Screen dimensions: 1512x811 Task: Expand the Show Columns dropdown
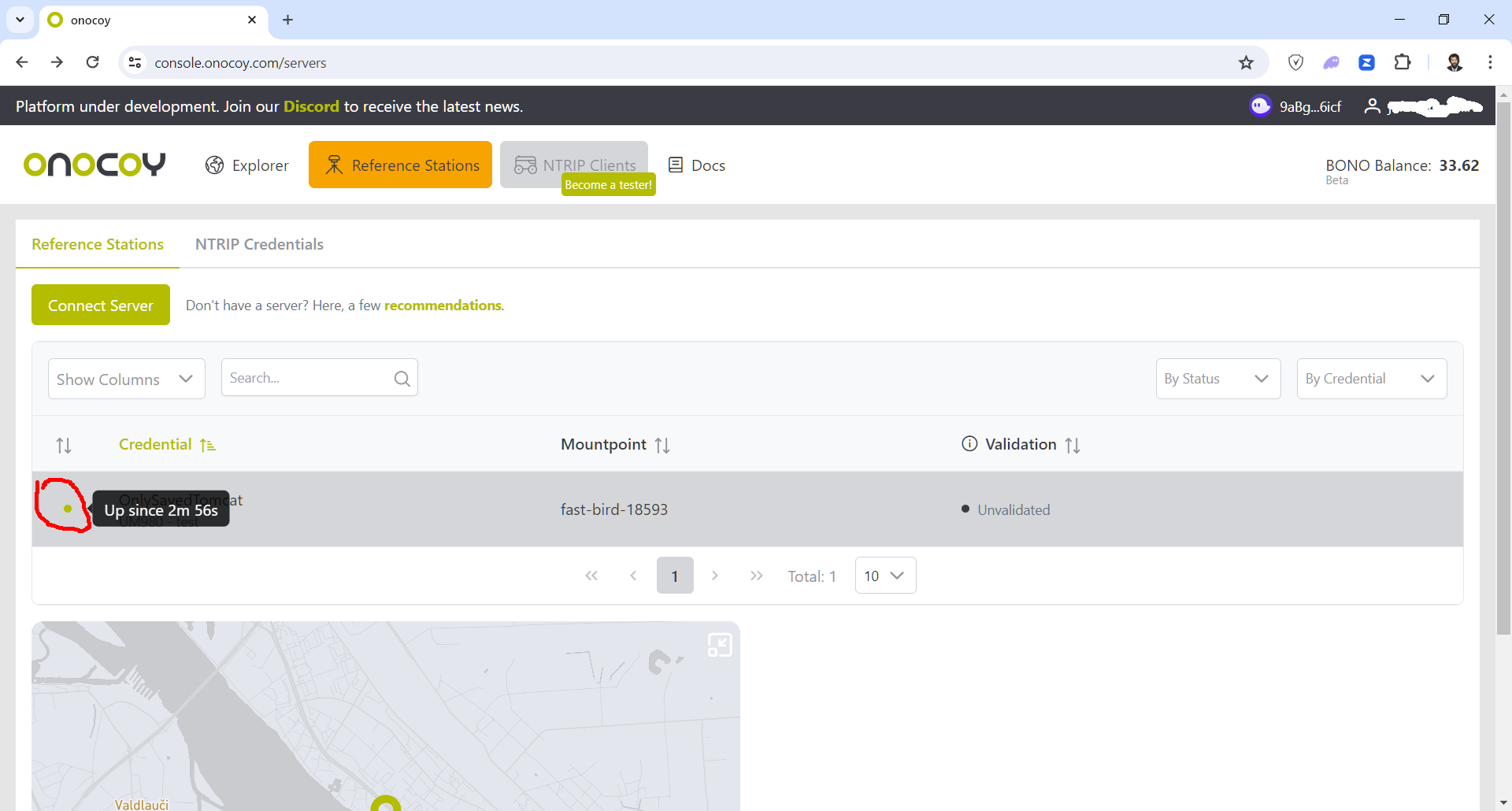click(127, 379)
